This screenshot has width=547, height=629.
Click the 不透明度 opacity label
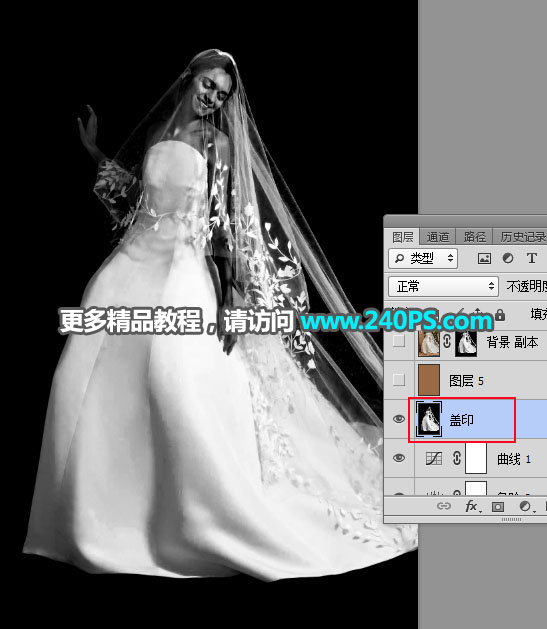click(x=526, y=286)
